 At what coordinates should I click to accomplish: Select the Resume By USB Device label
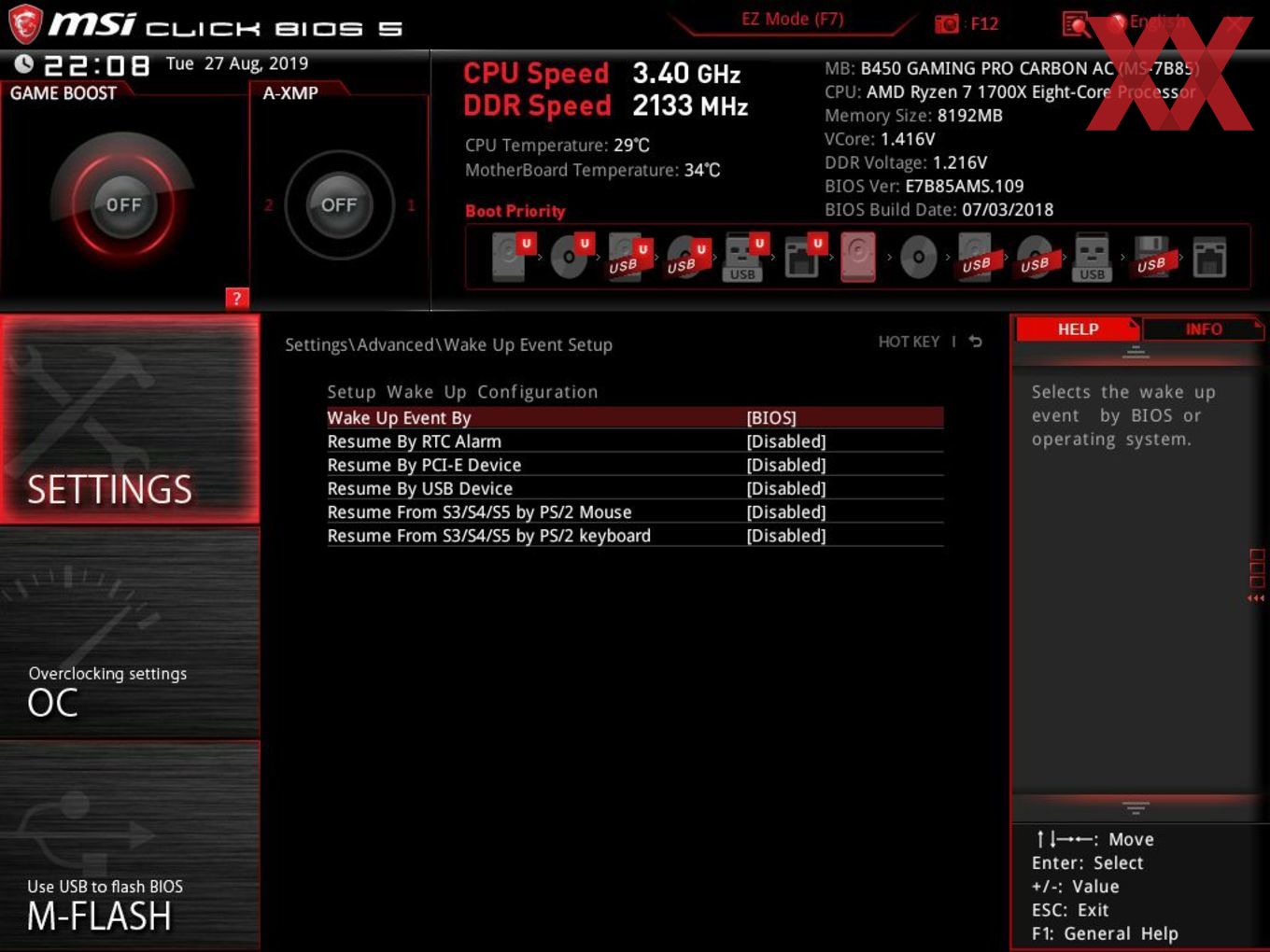419,488
